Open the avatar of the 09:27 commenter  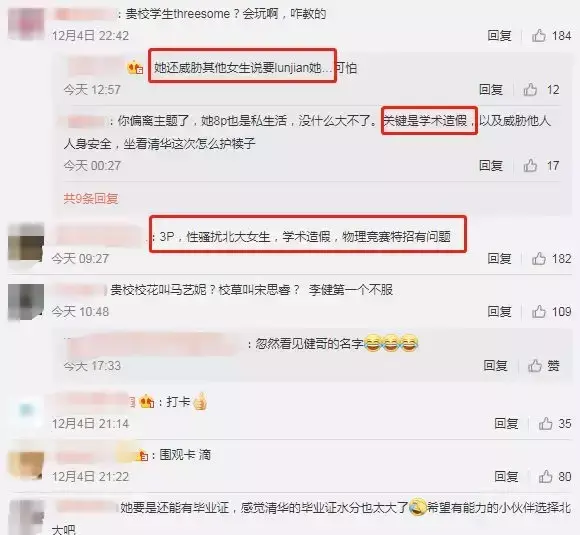[x=26, y=242]
